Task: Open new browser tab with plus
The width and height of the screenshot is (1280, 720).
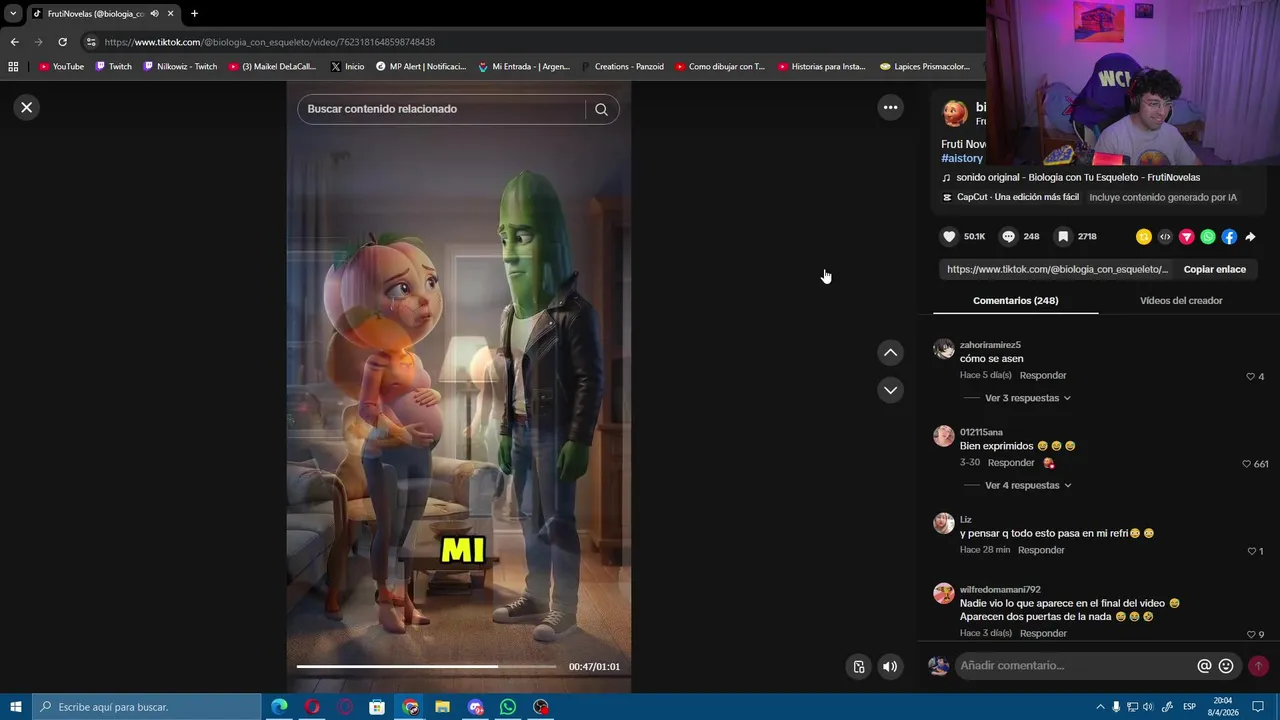Action: 194,13
